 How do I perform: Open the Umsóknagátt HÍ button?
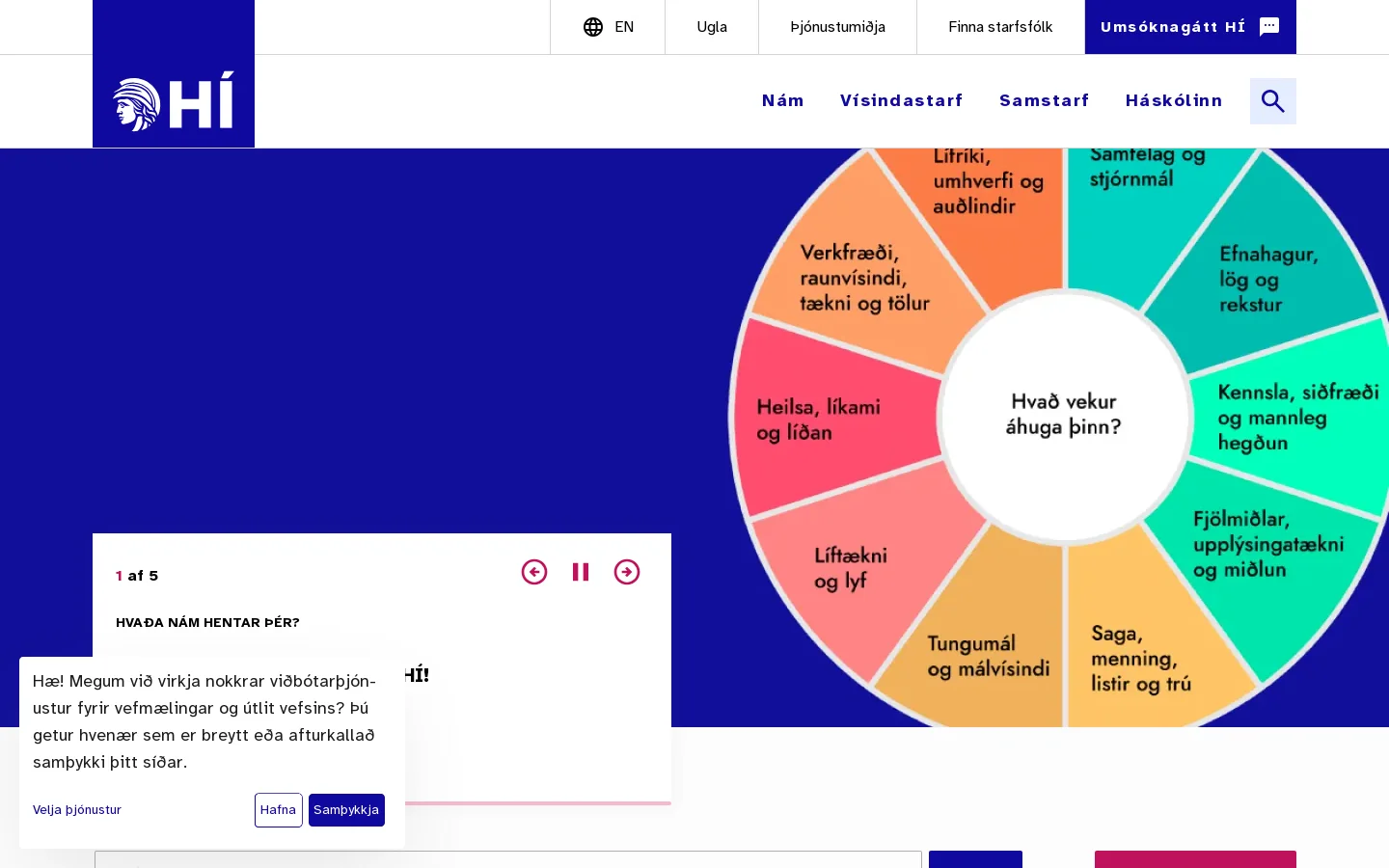pos(1190,27)
